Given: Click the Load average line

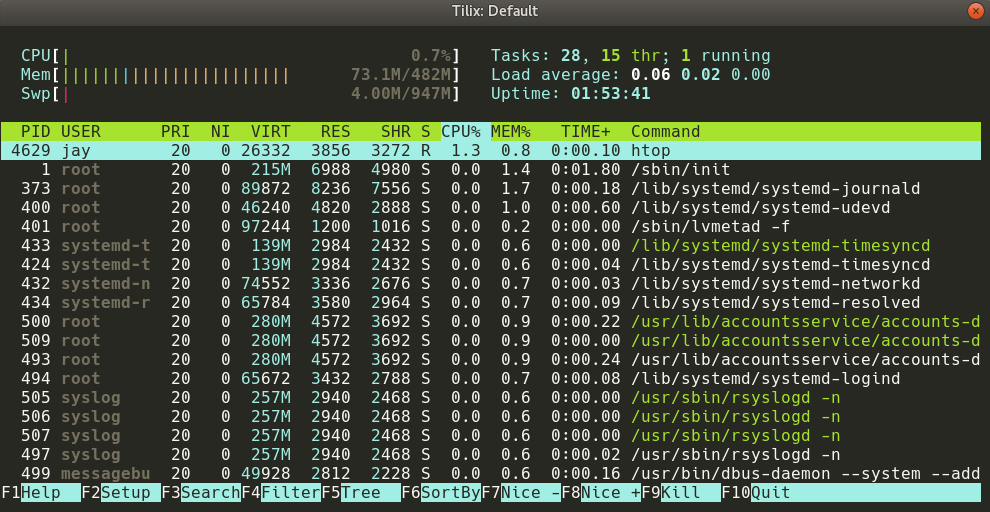Looking at the screenshot, I should pyautogui.click(x=631, y=75).
